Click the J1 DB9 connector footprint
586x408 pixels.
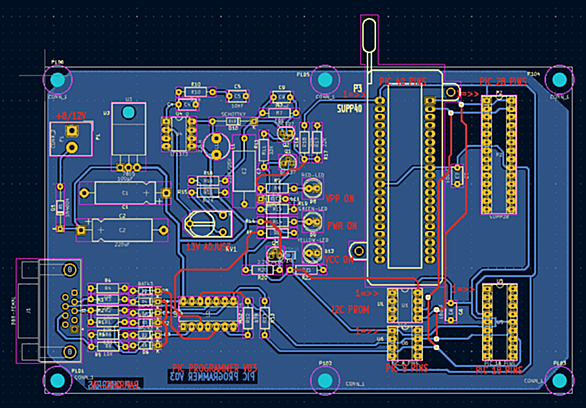click(49, 311)
